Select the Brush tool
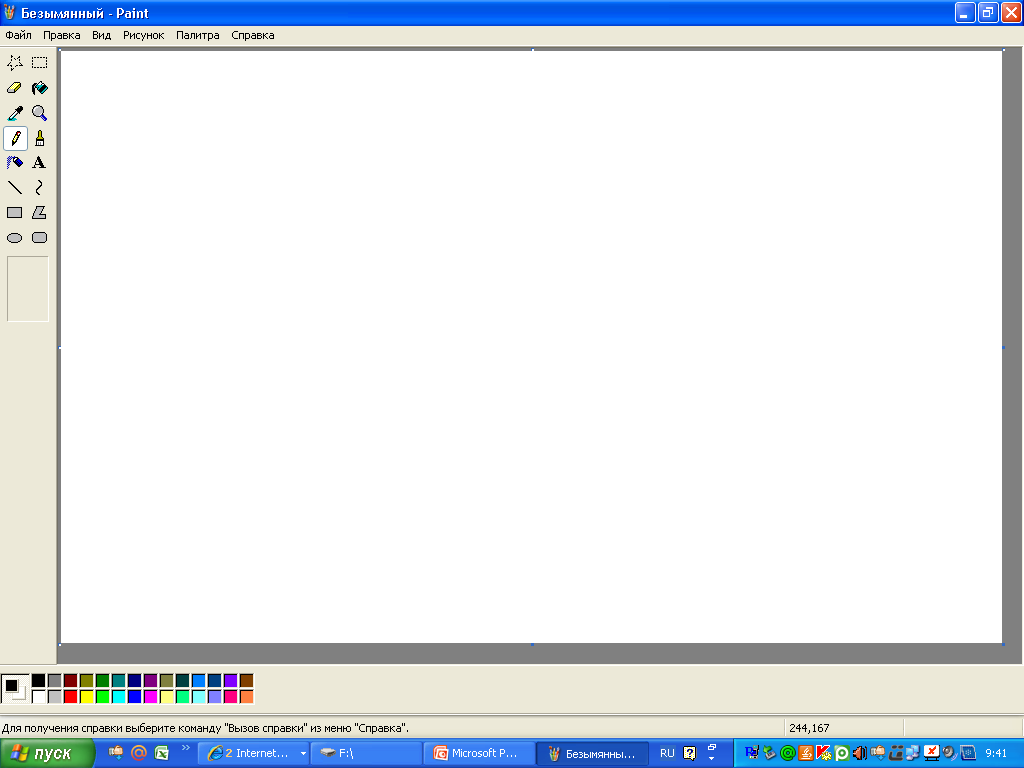Screen dimensions: 1024x768 [40, 138]
